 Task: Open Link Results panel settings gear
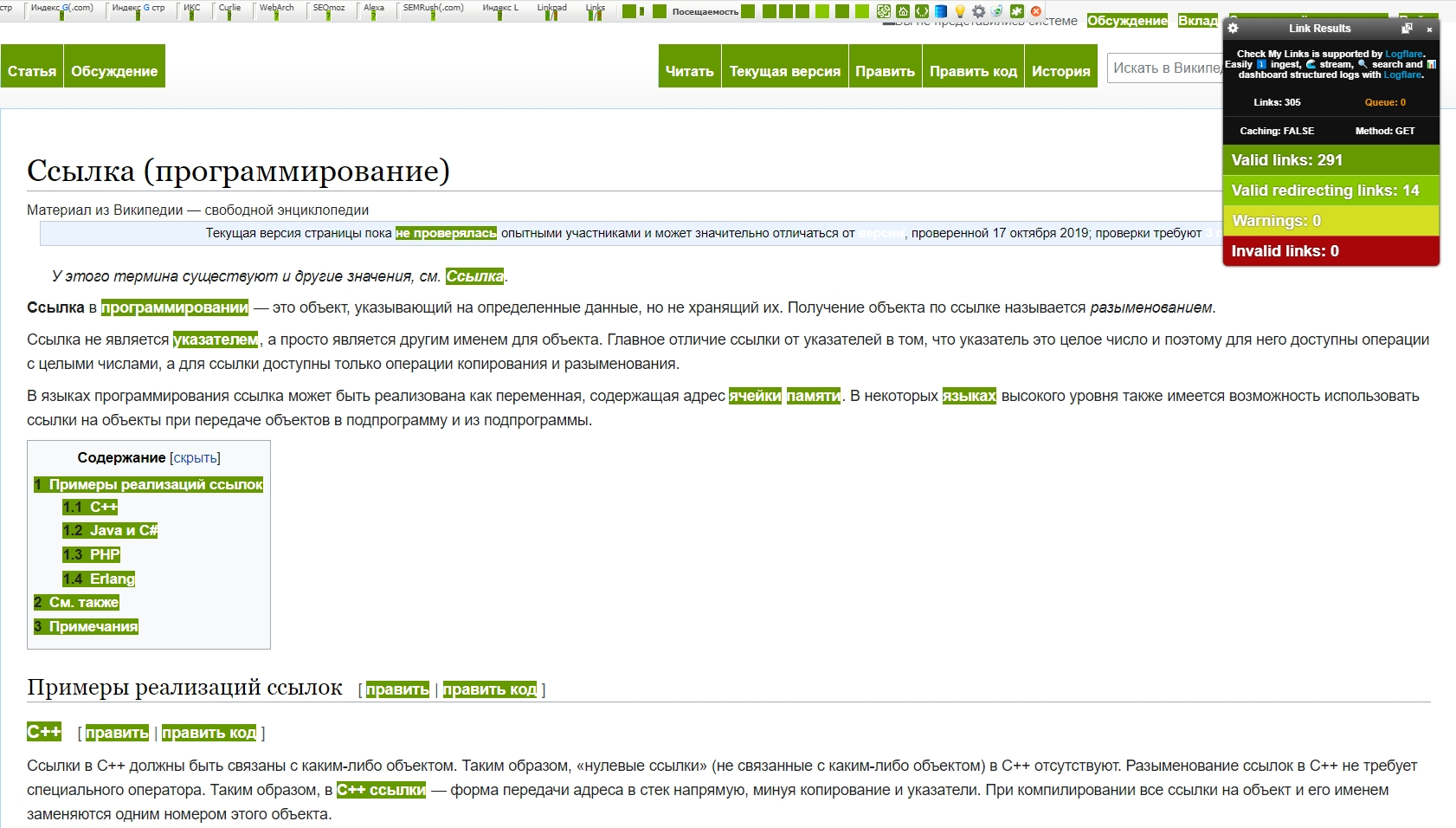click(1234, 28)
